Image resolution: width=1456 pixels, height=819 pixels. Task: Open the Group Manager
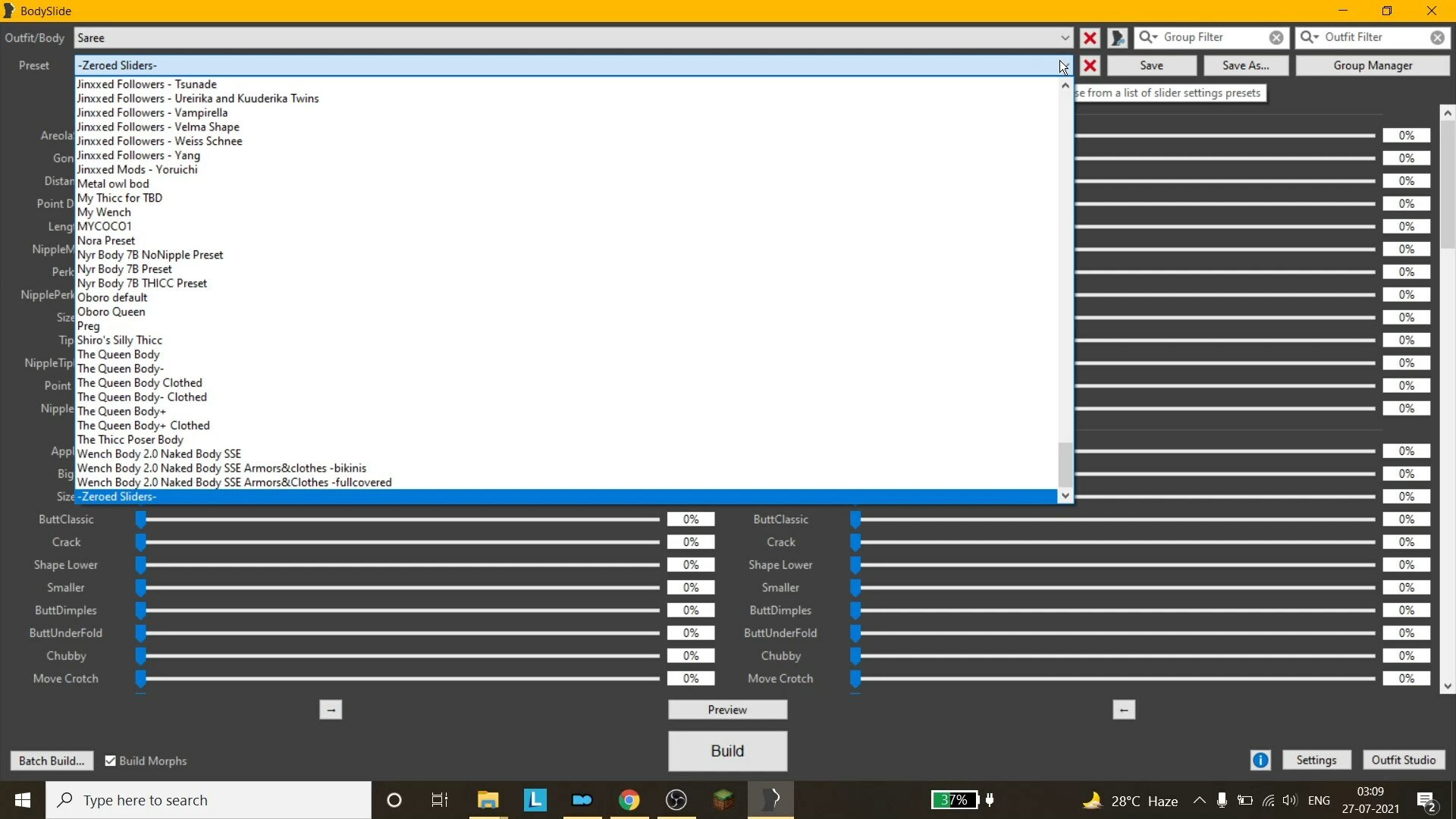[x=1373, y=66]
